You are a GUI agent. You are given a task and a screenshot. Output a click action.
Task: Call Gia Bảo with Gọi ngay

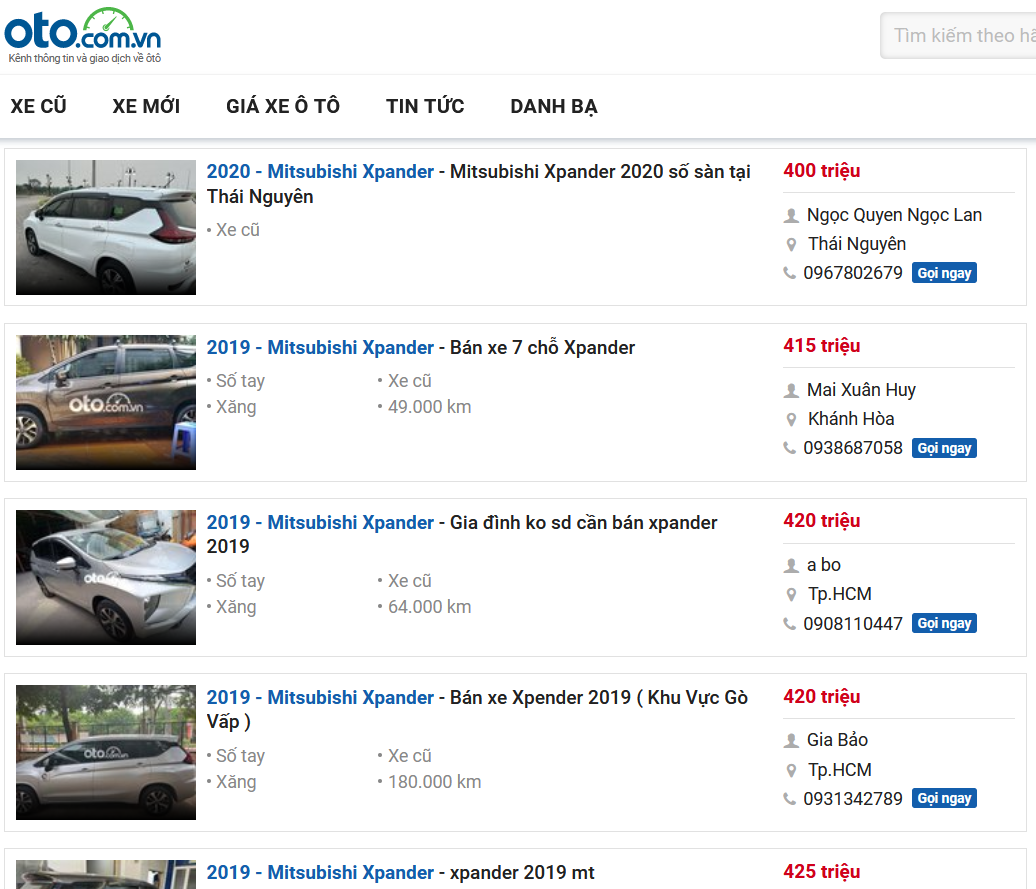tap(944, 798)
